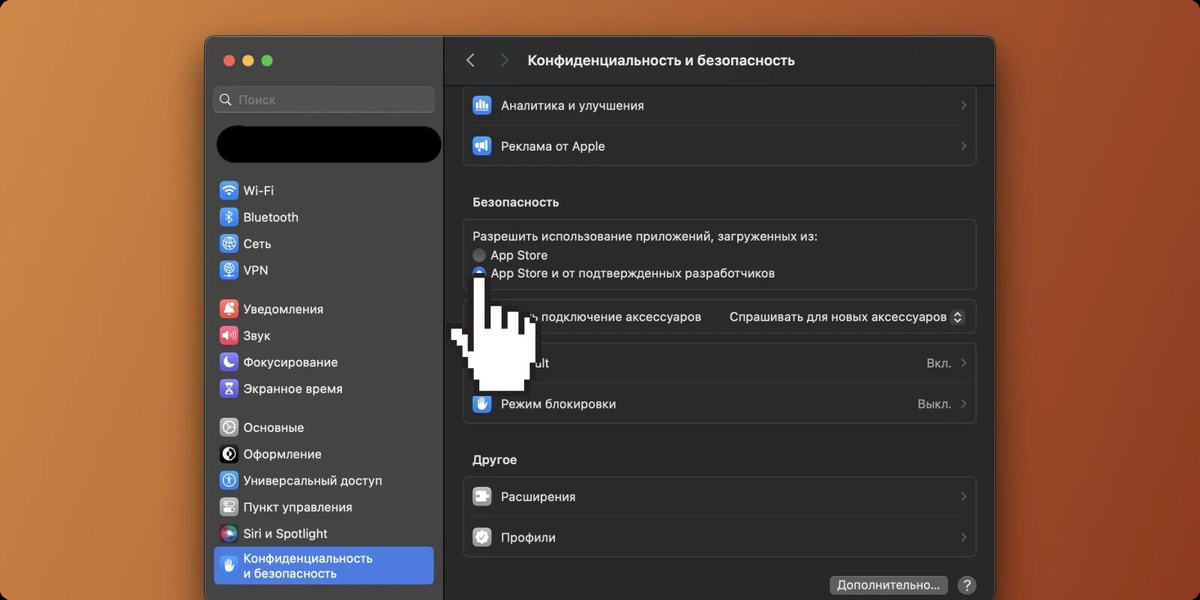Open the Профили row
The image size is (1200, 600).
tap(719, 537)
